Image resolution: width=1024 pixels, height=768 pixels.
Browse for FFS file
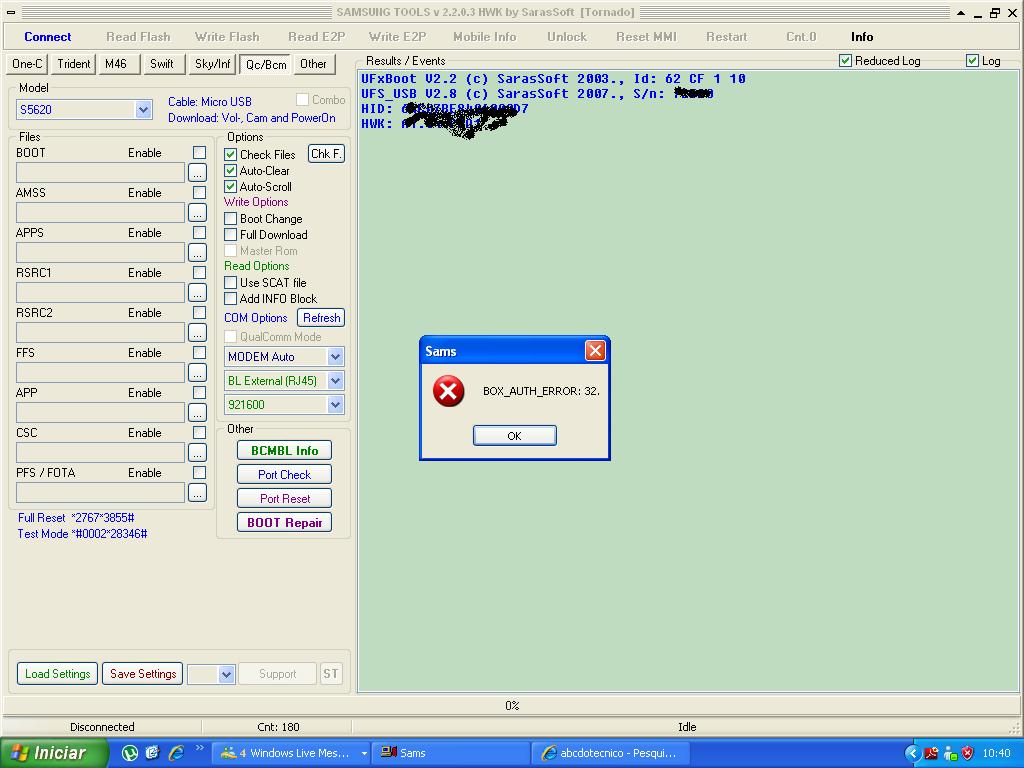pos(197,372)
